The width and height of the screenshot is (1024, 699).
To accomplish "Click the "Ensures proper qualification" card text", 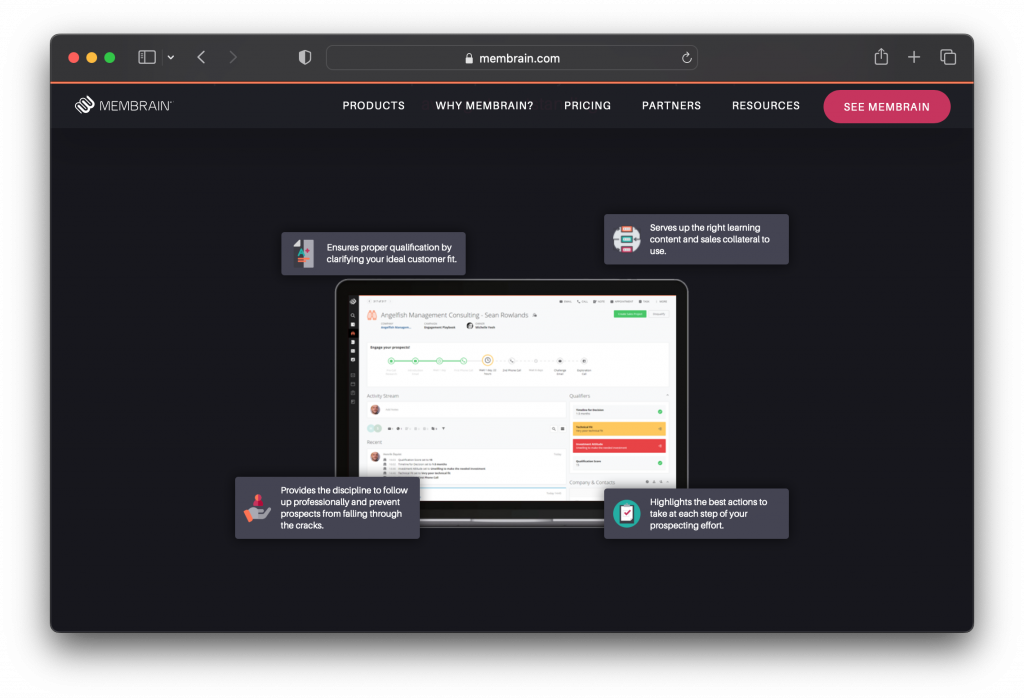I will coord(391,253).
